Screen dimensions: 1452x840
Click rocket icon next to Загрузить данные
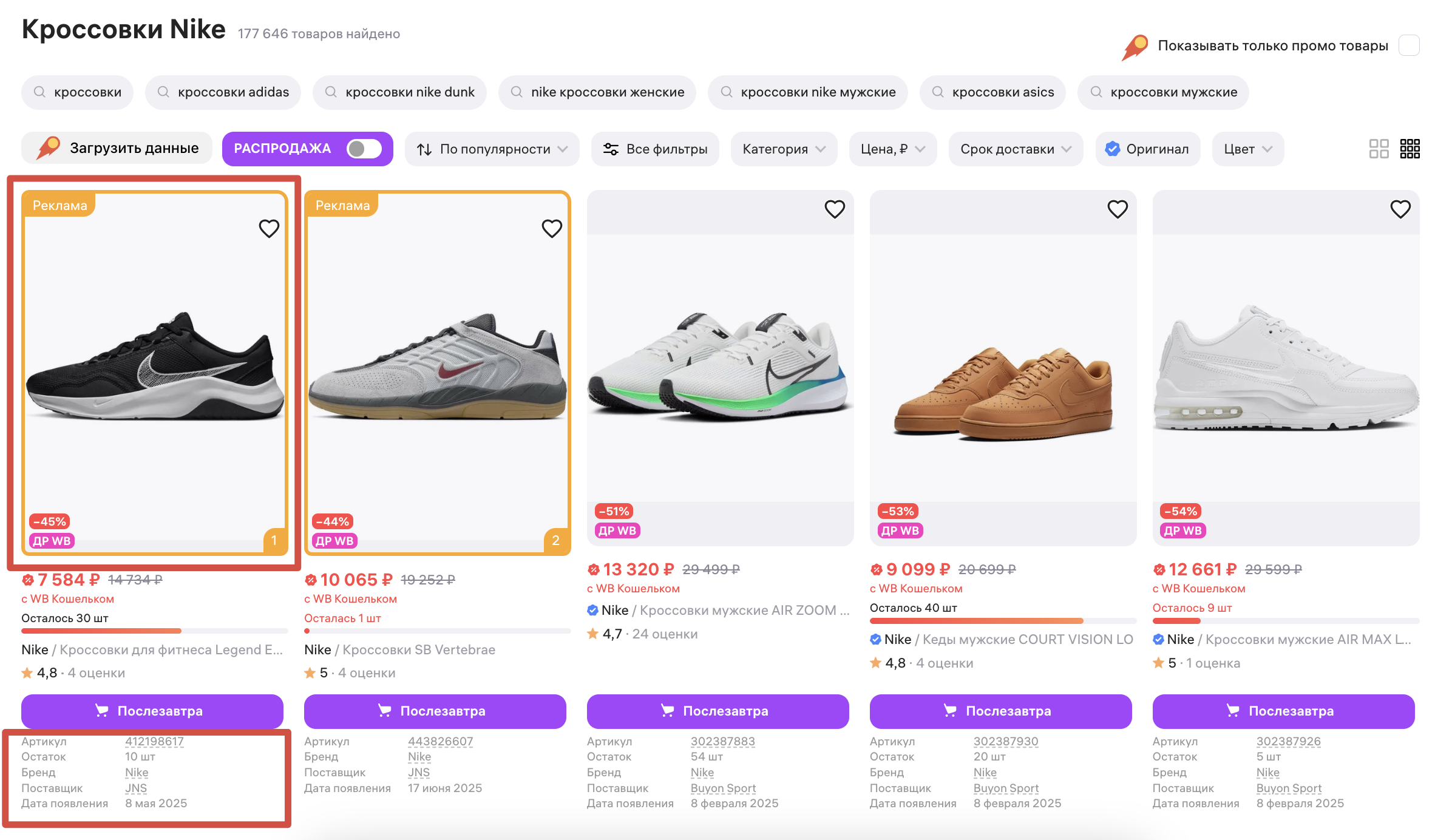pyautogui.click(x=49, y=148)
